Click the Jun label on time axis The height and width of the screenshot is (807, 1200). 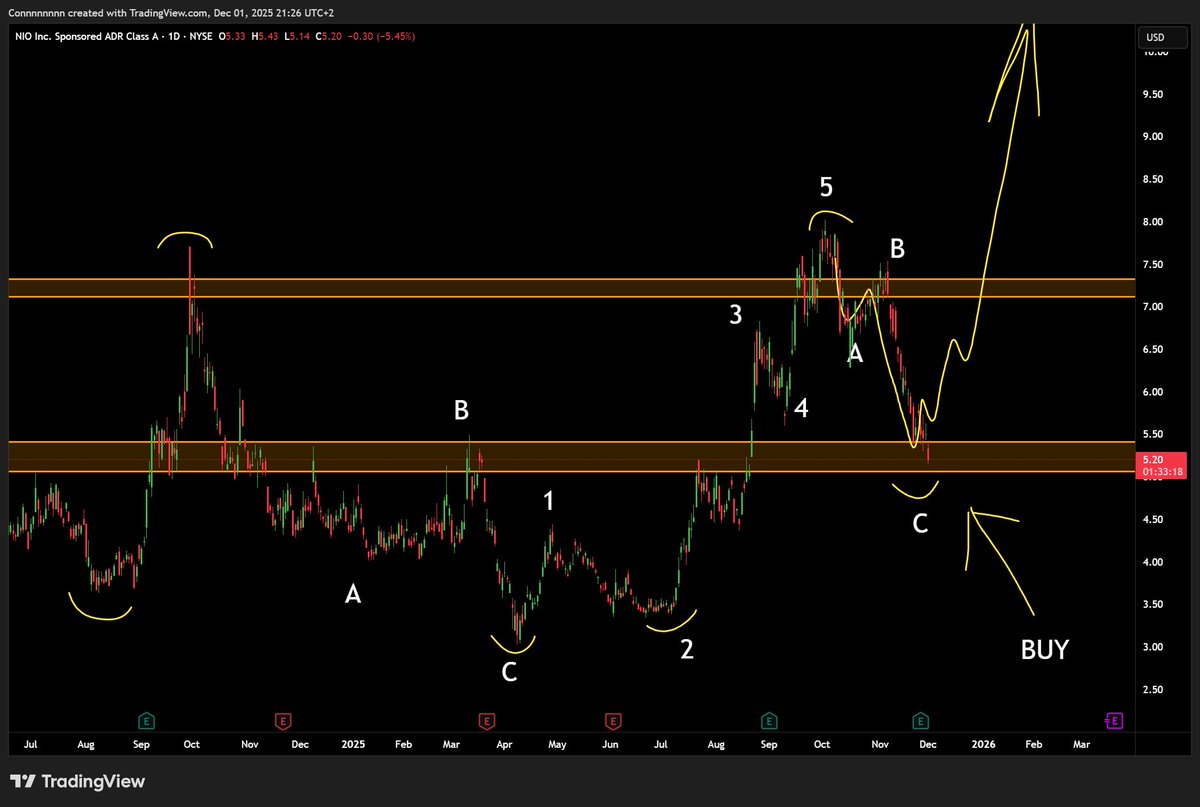point(608,745)
